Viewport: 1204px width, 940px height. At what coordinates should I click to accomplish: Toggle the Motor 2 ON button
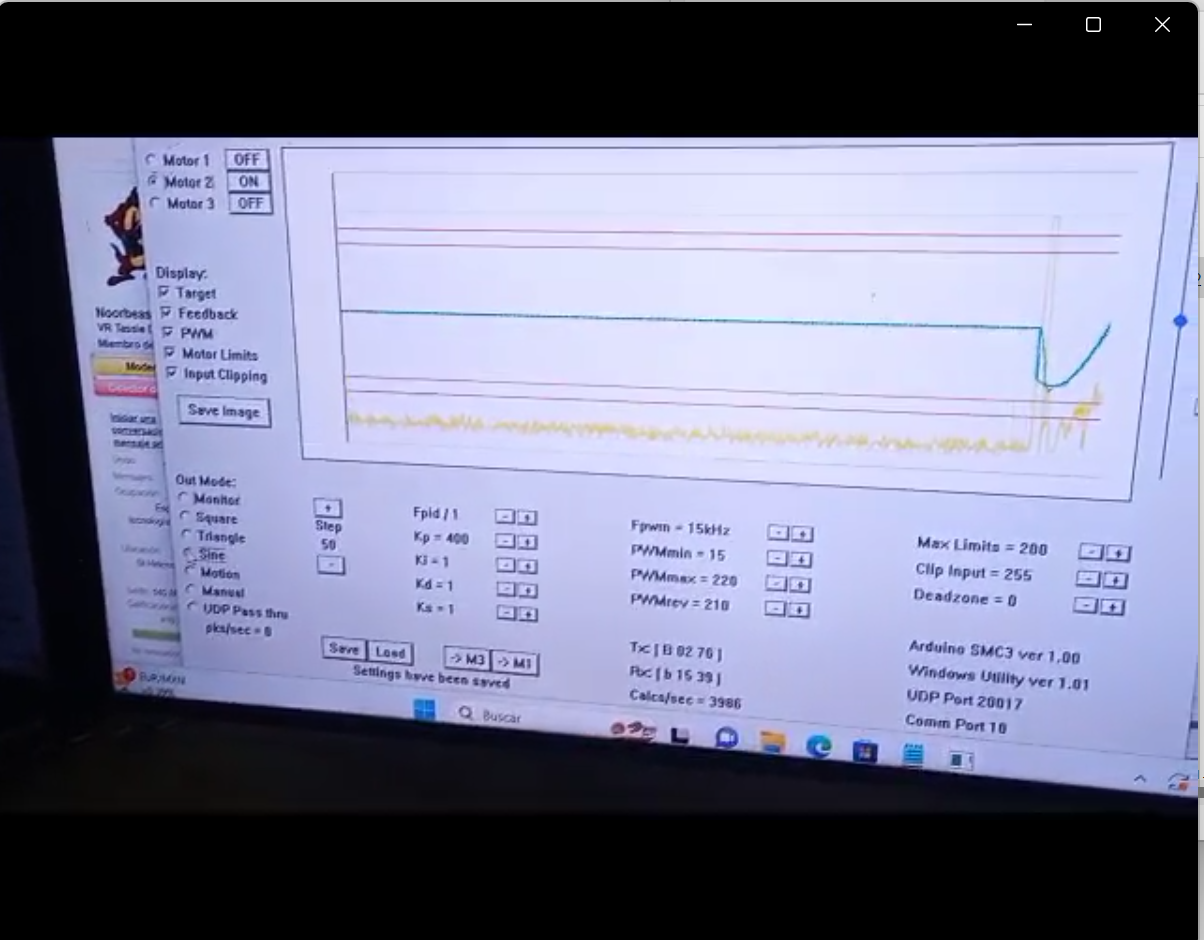(249, 182)
